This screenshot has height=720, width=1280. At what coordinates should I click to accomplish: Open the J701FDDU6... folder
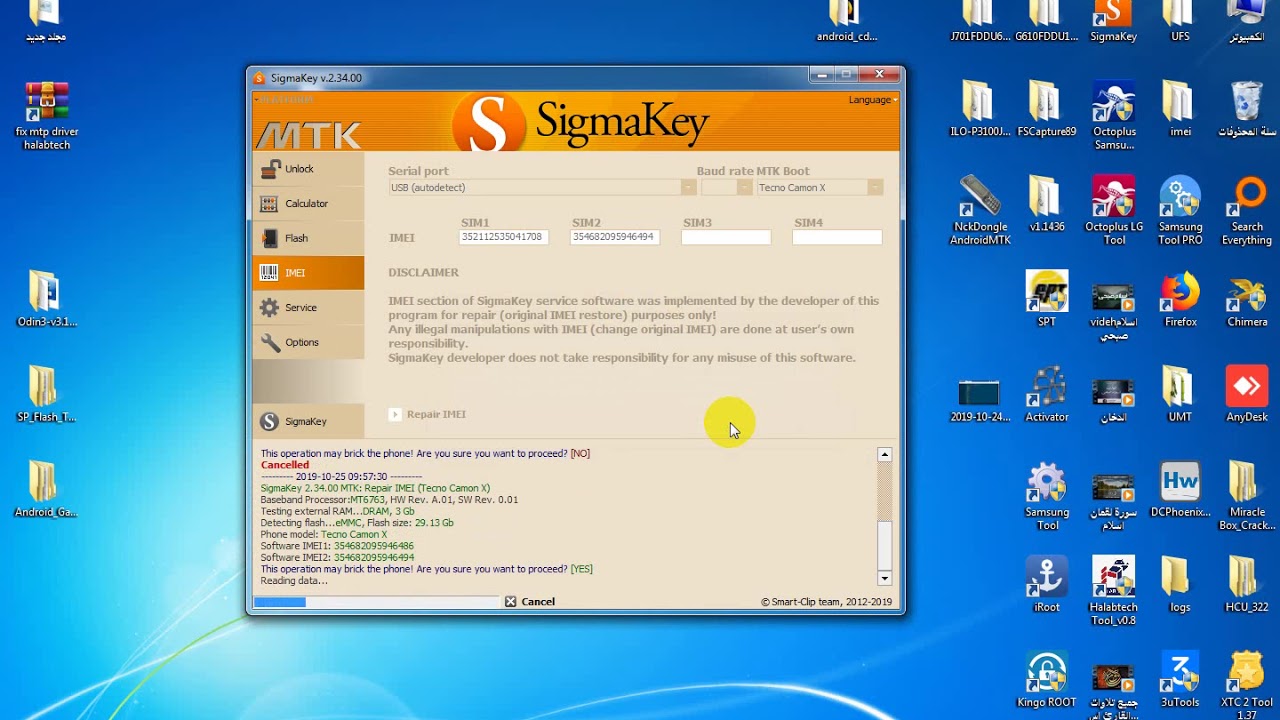point(980,21)
